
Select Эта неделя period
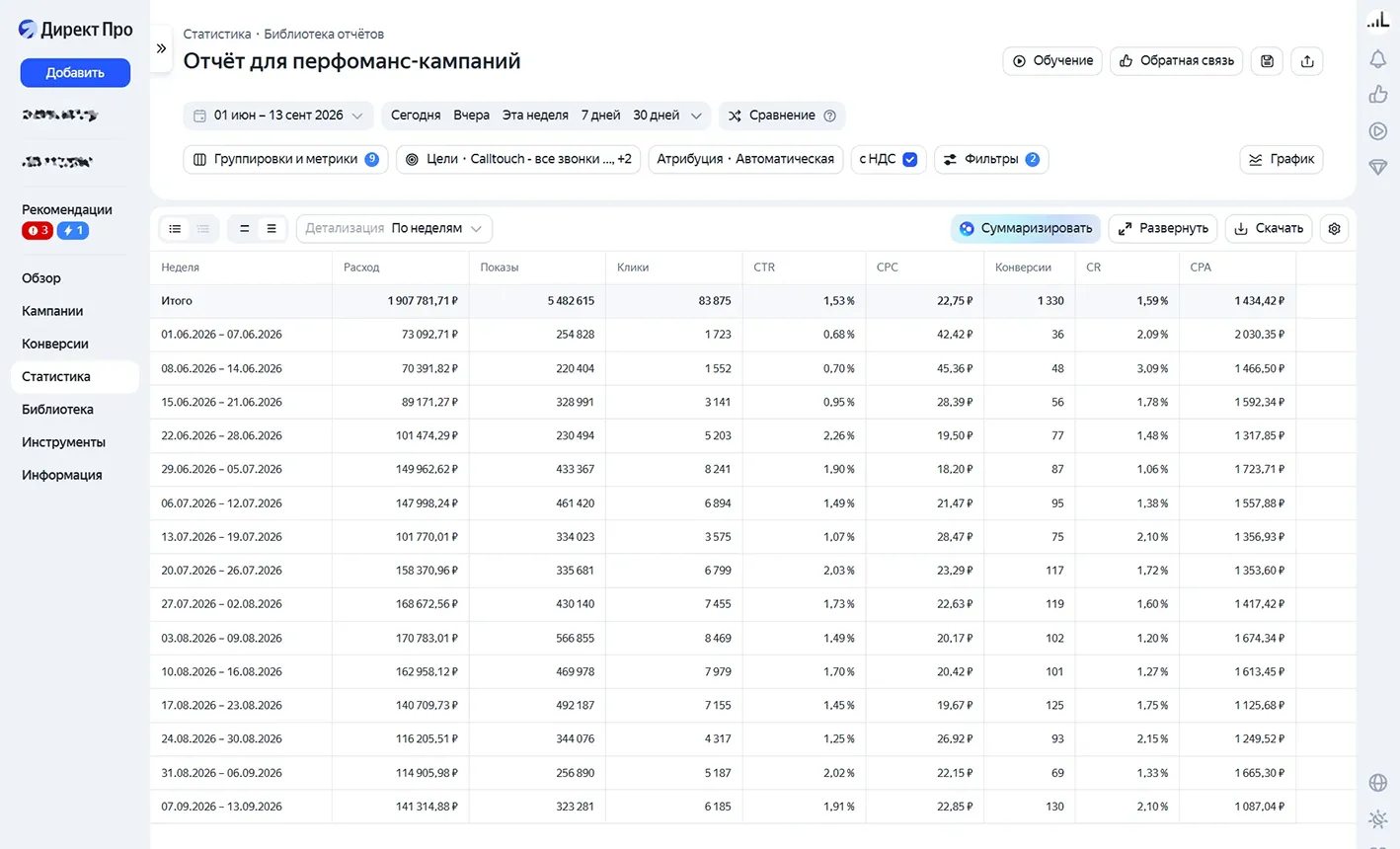[x=535, y=116]
